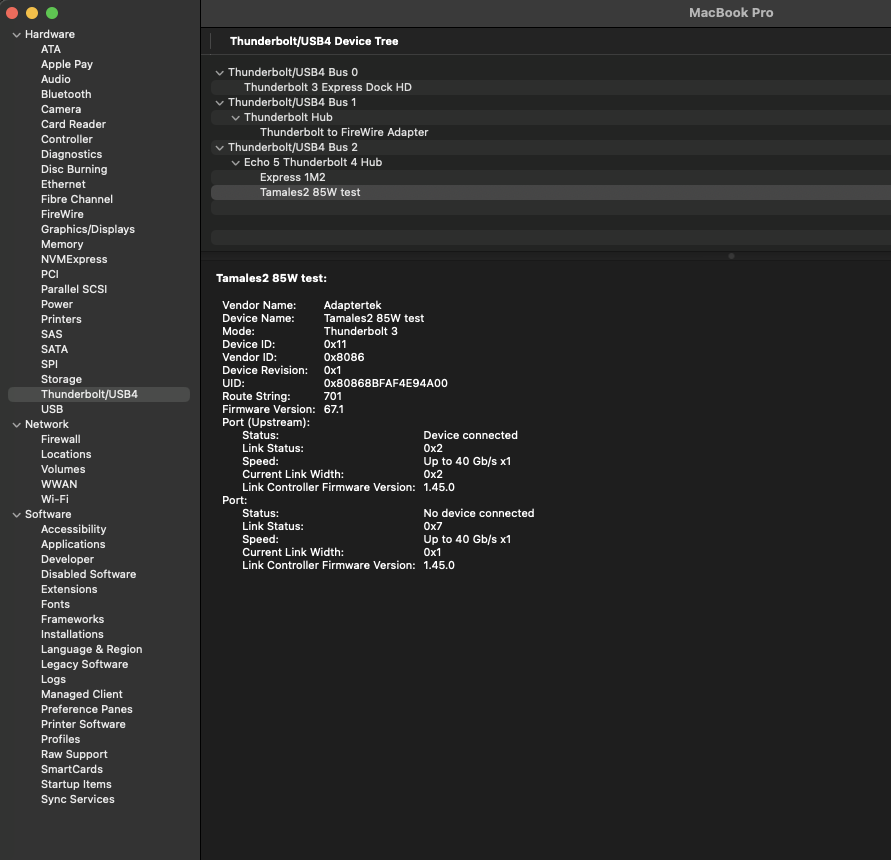Click the 'No device connected' status text
The image size is (891, 860).
478,513
